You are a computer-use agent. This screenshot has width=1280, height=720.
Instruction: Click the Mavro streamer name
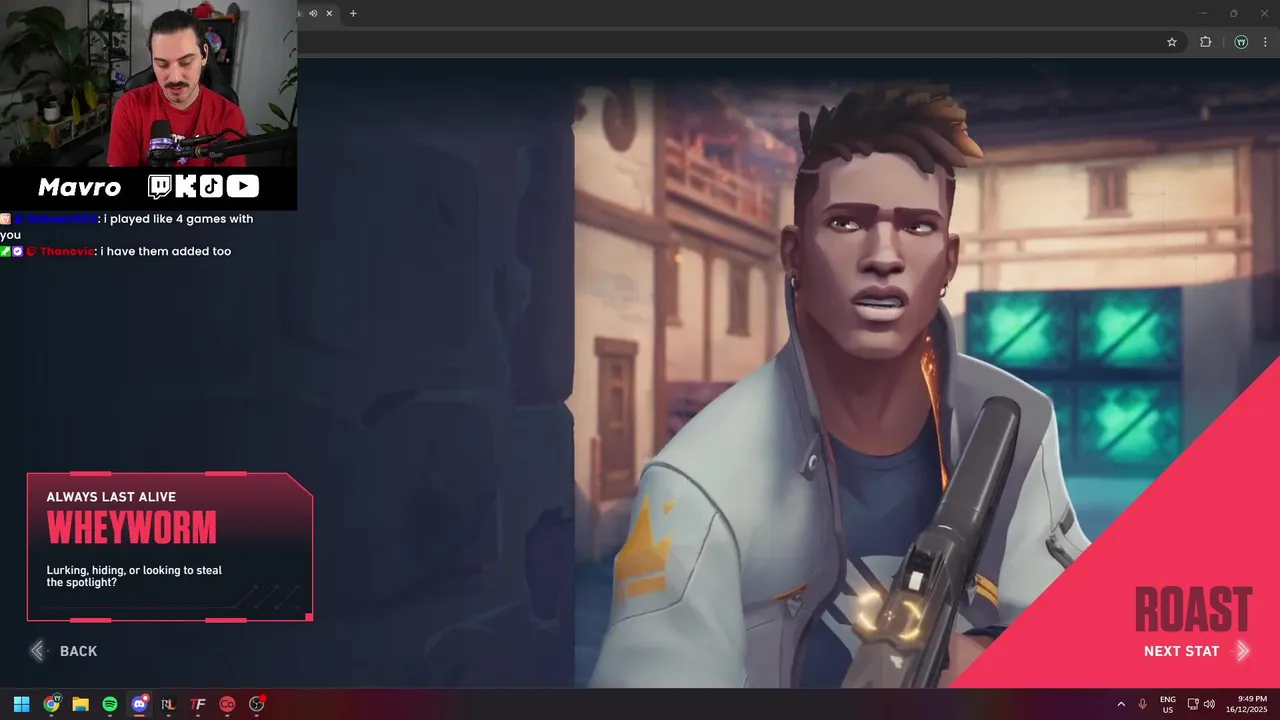pyautogui.click(x=79, y=187)
